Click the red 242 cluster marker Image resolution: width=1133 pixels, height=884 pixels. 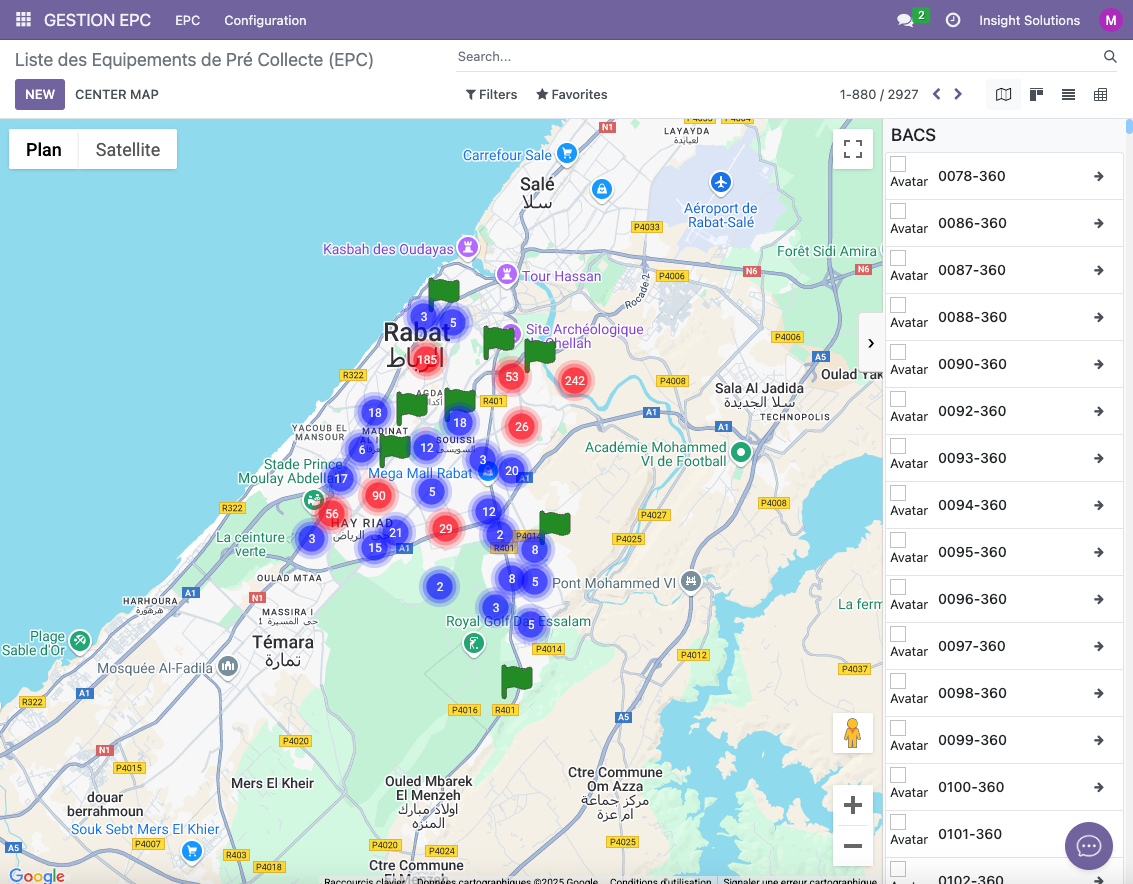pyautogui.click(x=574, y=380)
